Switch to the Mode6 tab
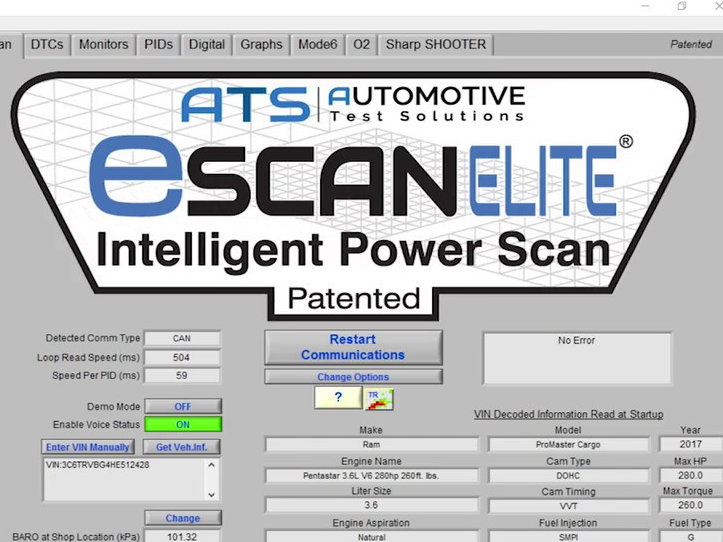Viewport: 723px width, 542px height. (x=318, y=45)
